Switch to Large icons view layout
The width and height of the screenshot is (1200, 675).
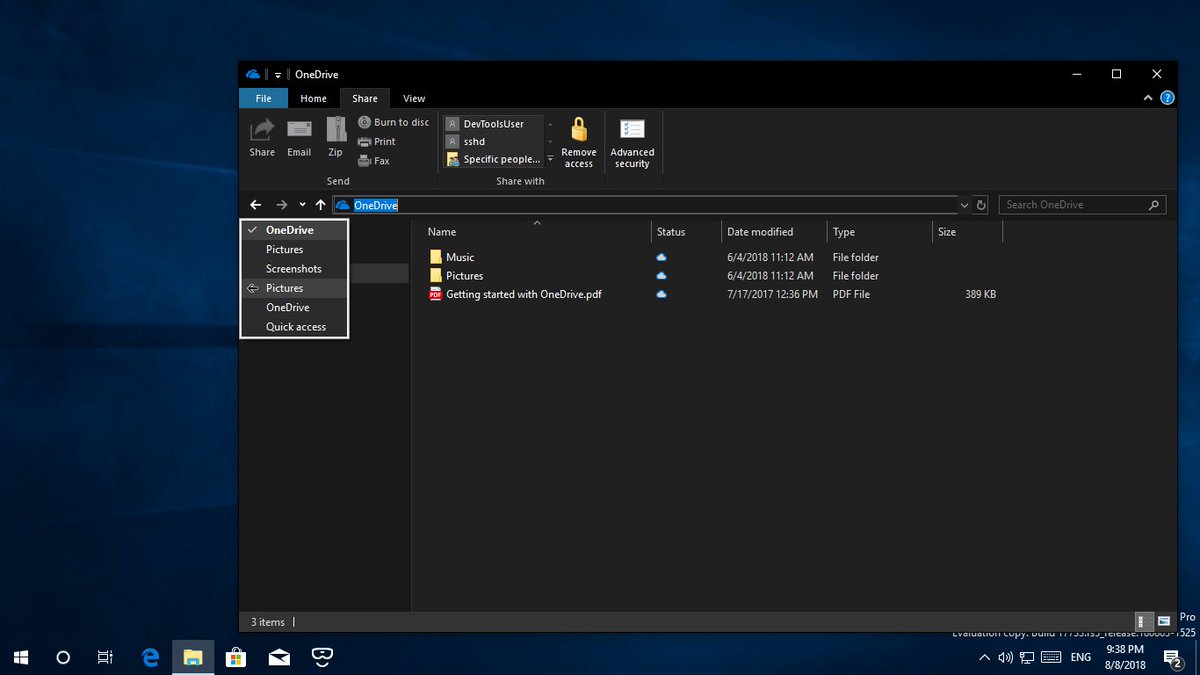click(x=1163, y=622)
